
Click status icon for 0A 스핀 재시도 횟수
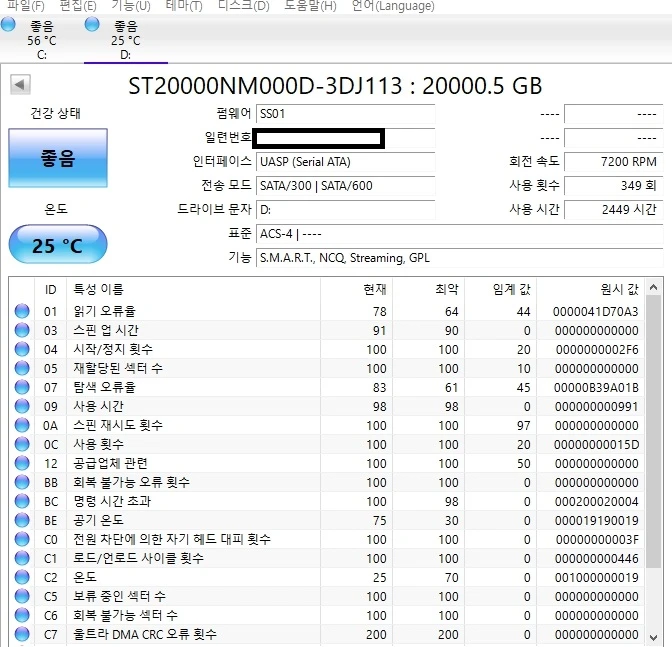tap(22, 425)
